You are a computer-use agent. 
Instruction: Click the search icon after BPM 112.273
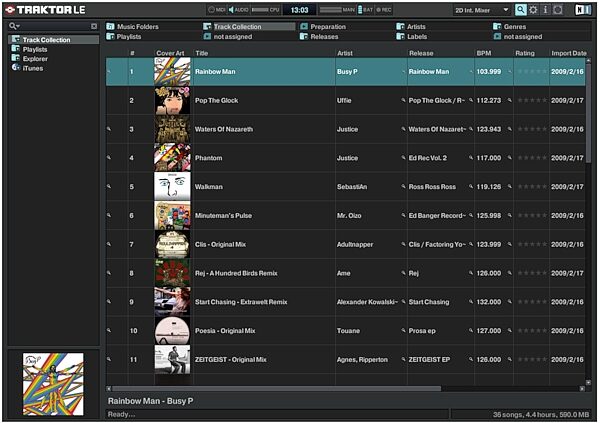pos(509,100)
